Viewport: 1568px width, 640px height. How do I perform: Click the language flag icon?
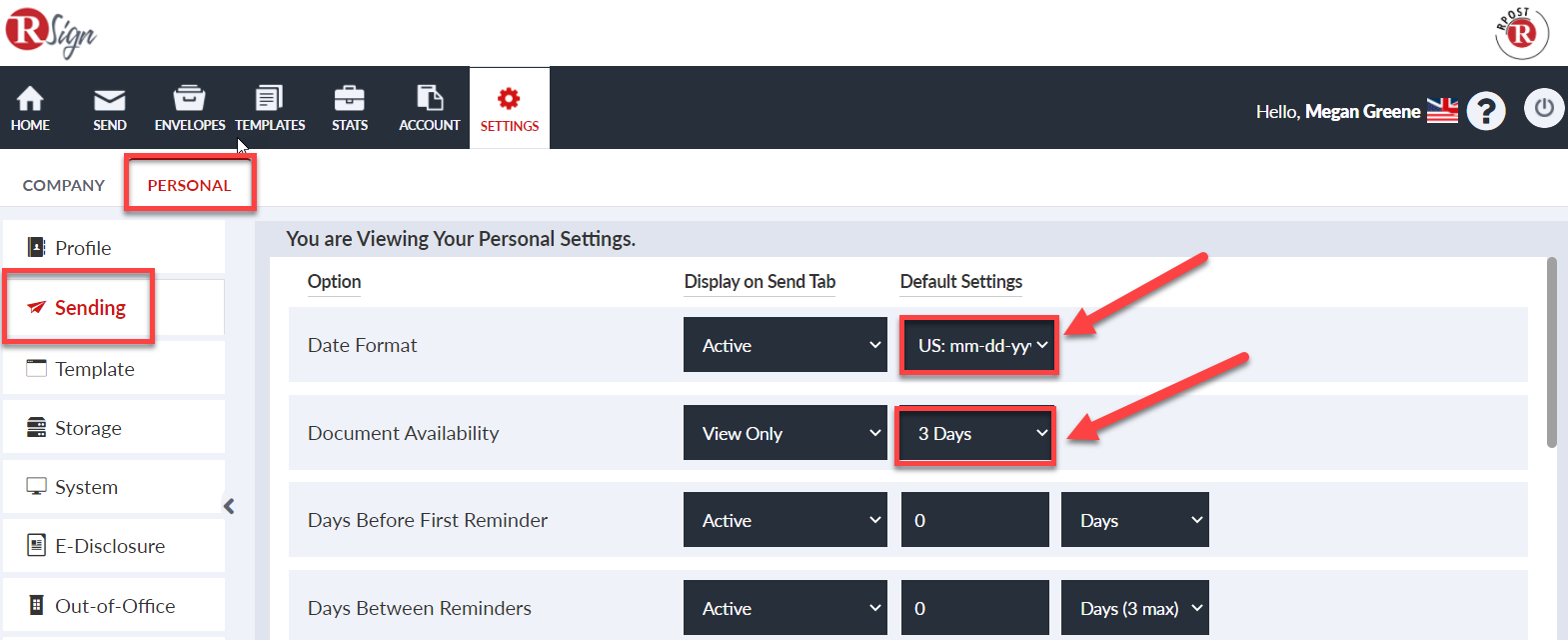pos(1442,111)
